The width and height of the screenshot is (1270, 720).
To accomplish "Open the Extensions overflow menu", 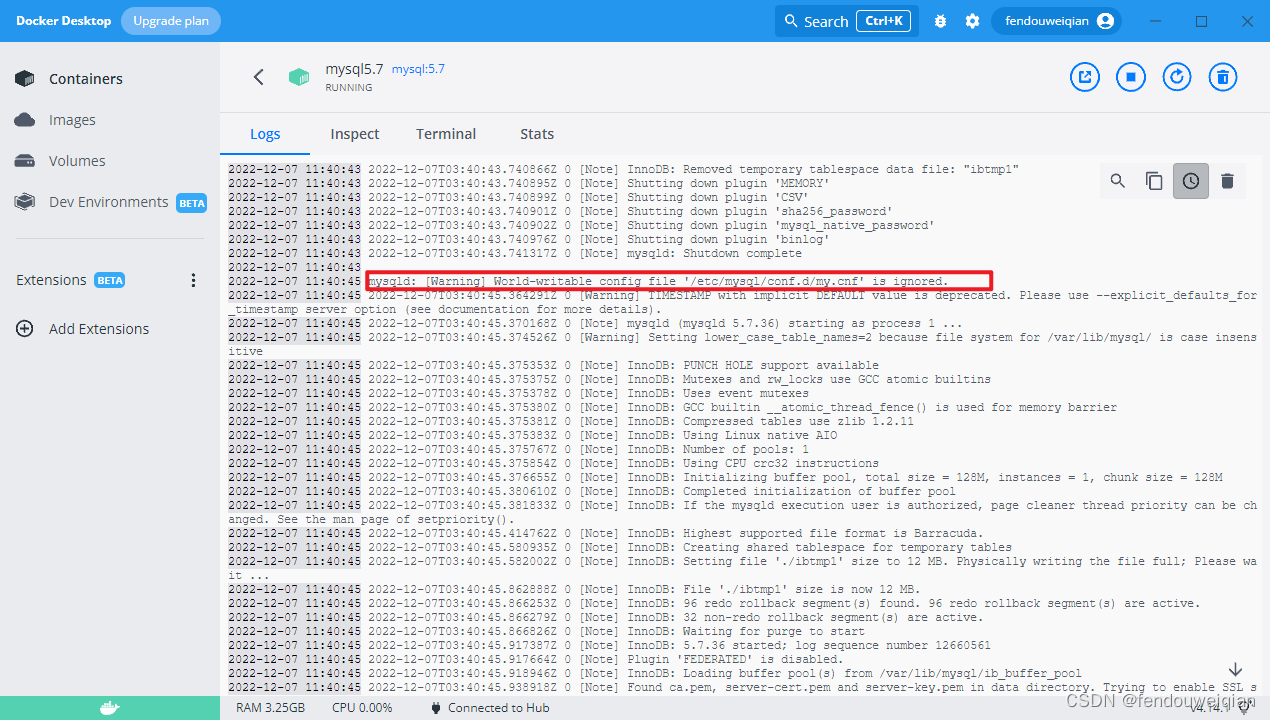I will click(193, 280).
